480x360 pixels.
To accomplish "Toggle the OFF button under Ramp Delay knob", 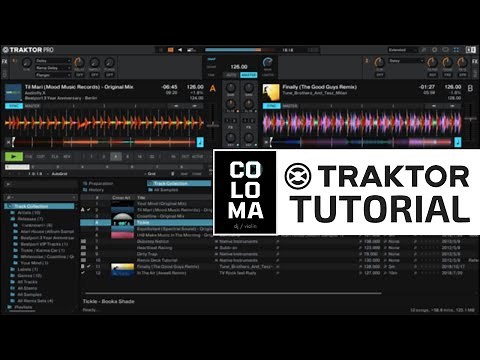I will tap(94, 75).
